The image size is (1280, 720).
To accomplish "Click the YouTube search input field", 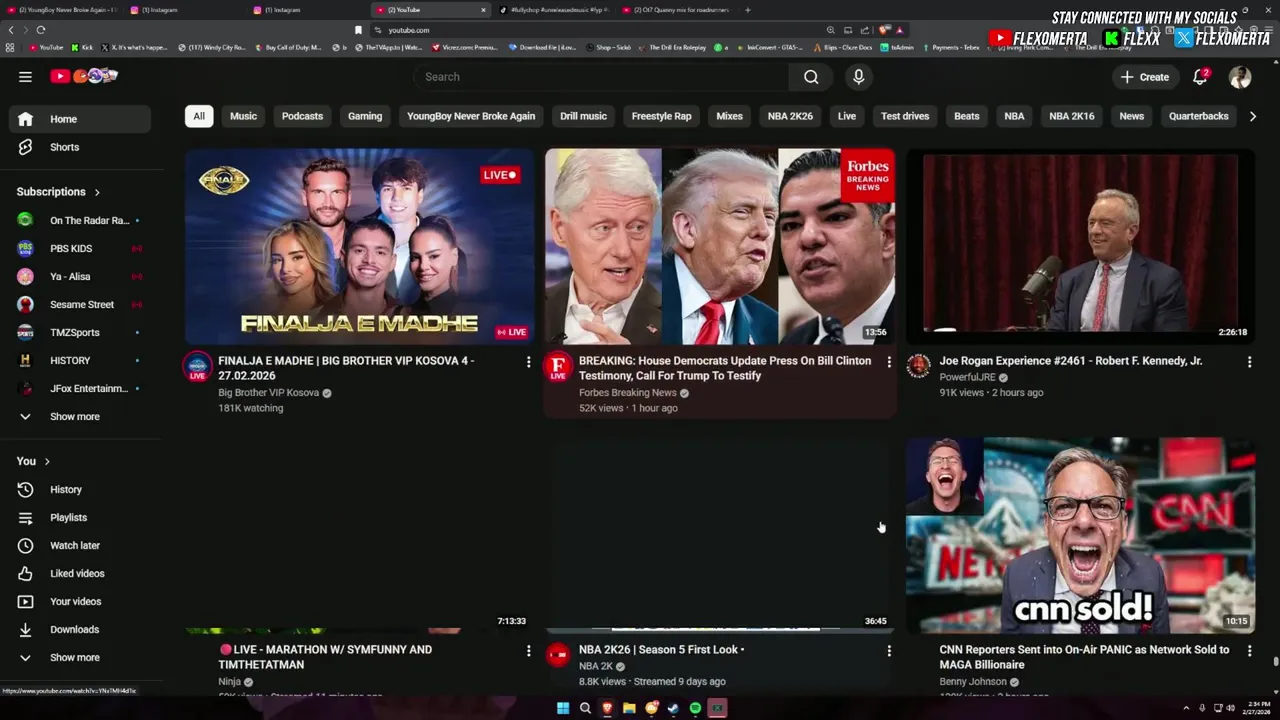I will click(x=600, y=77).
